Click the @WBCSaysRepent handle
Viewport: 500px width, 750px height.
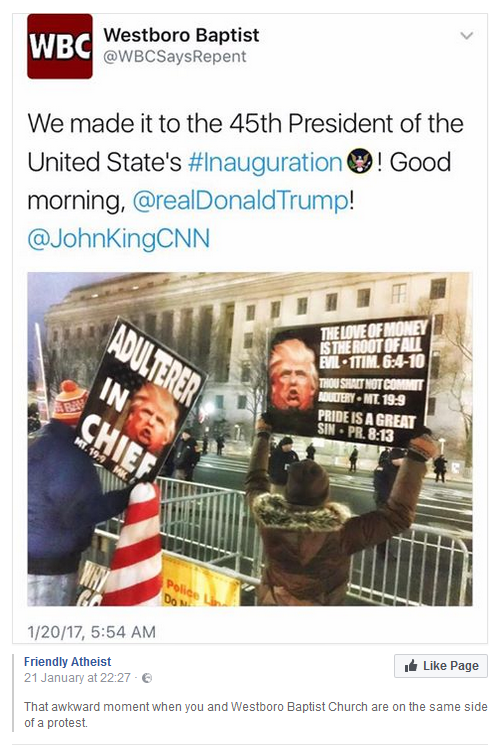pos(175,56)
